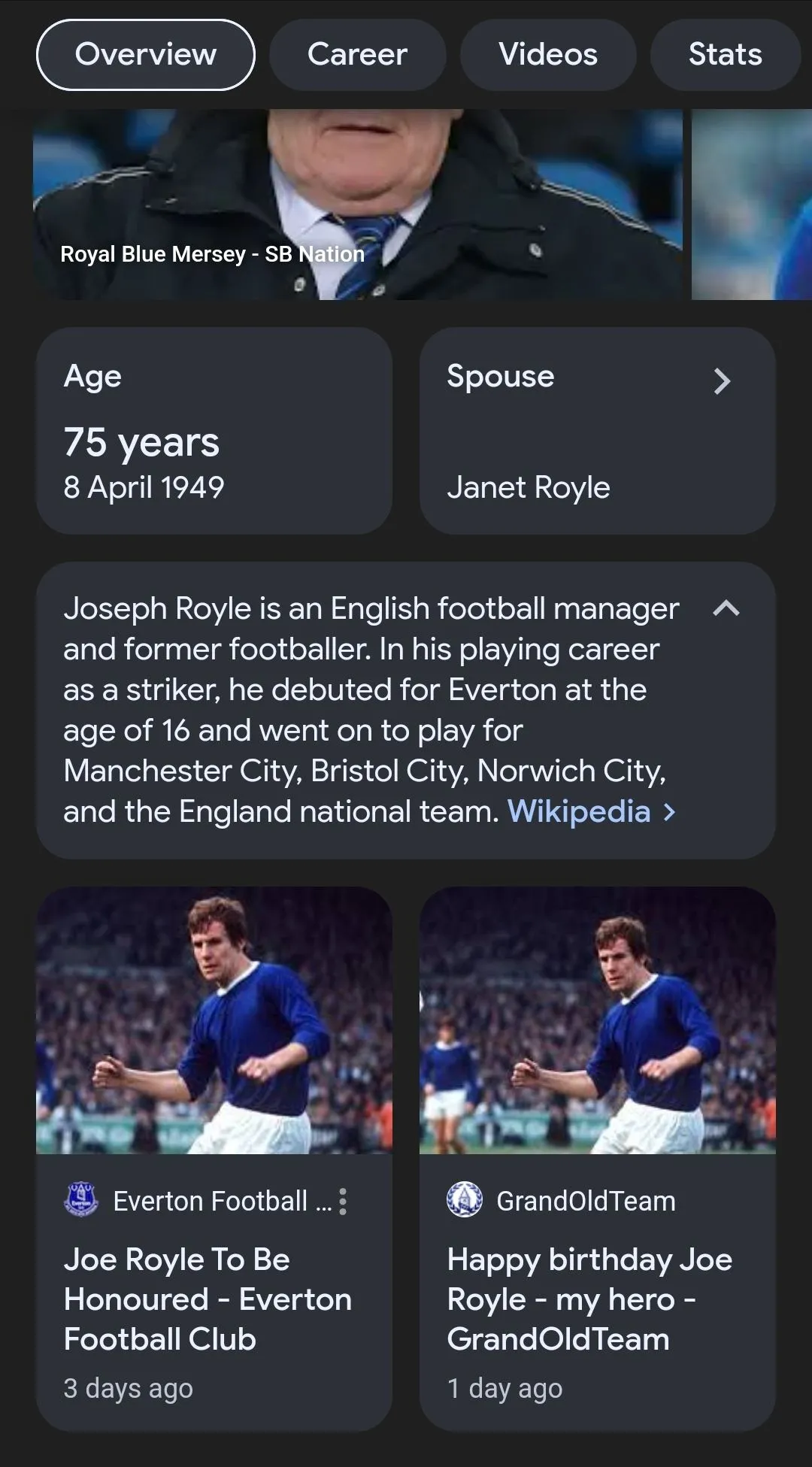Open the Overview tab

click(145, 55)
